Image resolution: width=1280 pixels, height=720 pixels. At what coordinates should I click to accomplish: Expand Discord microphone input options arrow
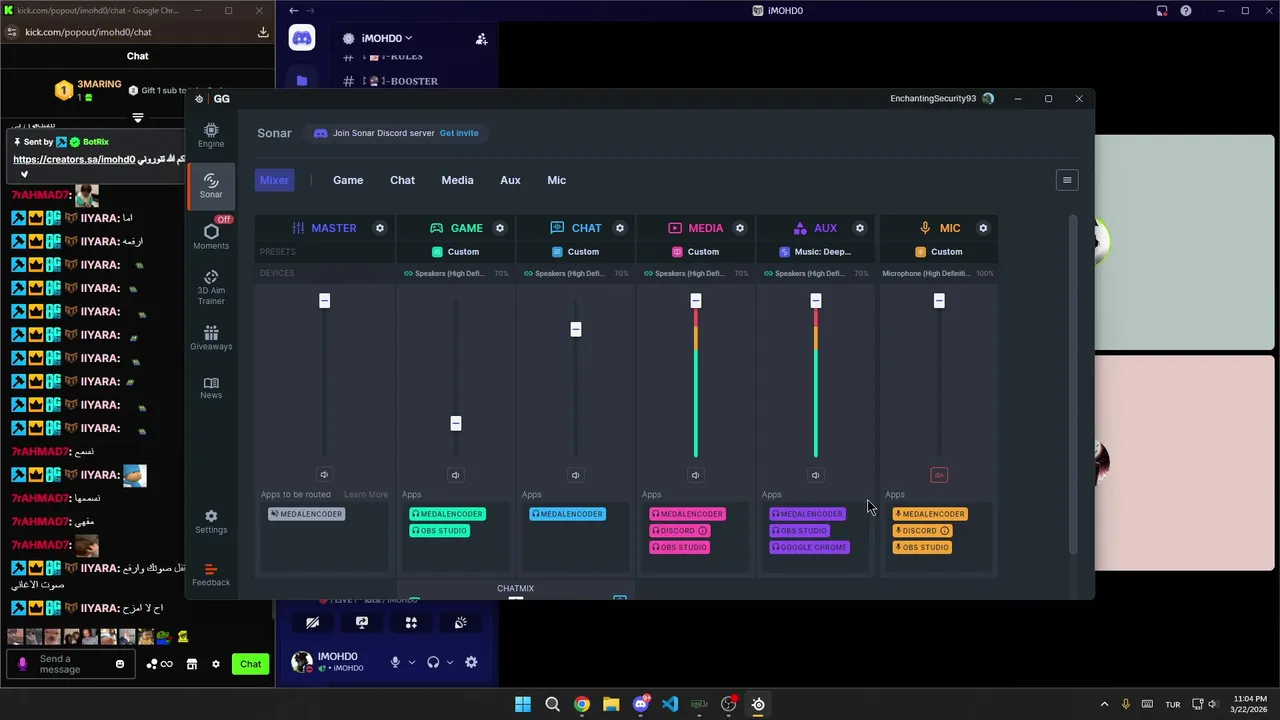coord(411,662)
